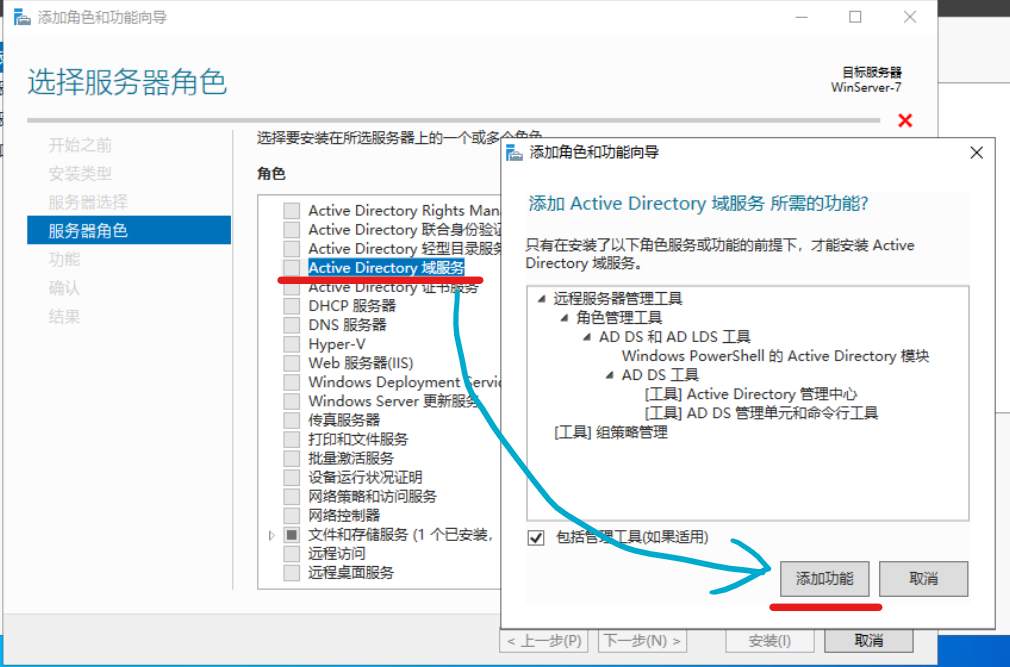This screenshot has height=667, width=1010.
Task: Tick the DHCP 服务器 role checkbox
Action: 292,306
